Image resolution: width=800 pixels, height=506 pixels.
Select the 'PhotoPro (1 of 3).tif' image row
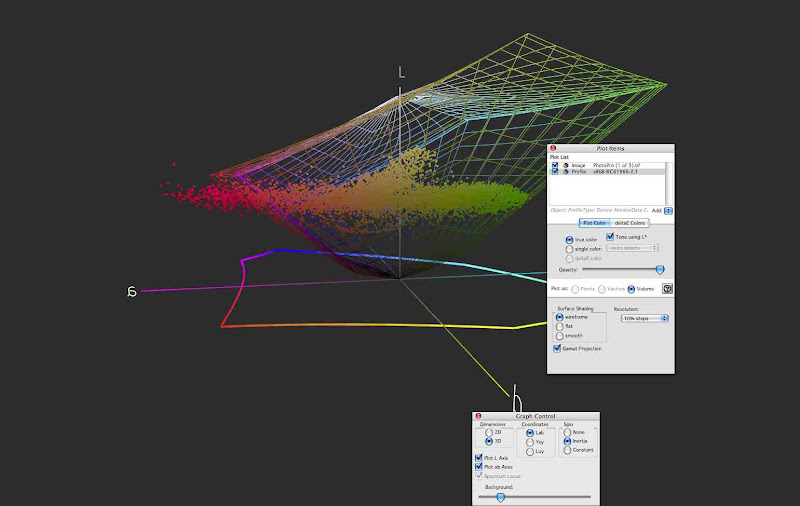(607, 165)
